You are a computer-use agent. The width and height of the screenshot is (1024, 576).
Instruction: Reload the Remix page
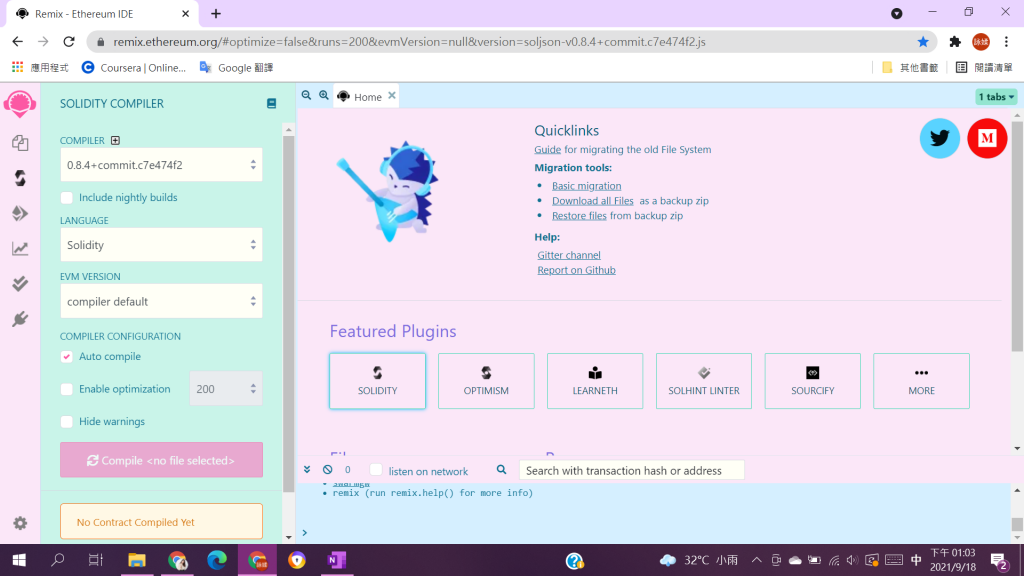69,42
